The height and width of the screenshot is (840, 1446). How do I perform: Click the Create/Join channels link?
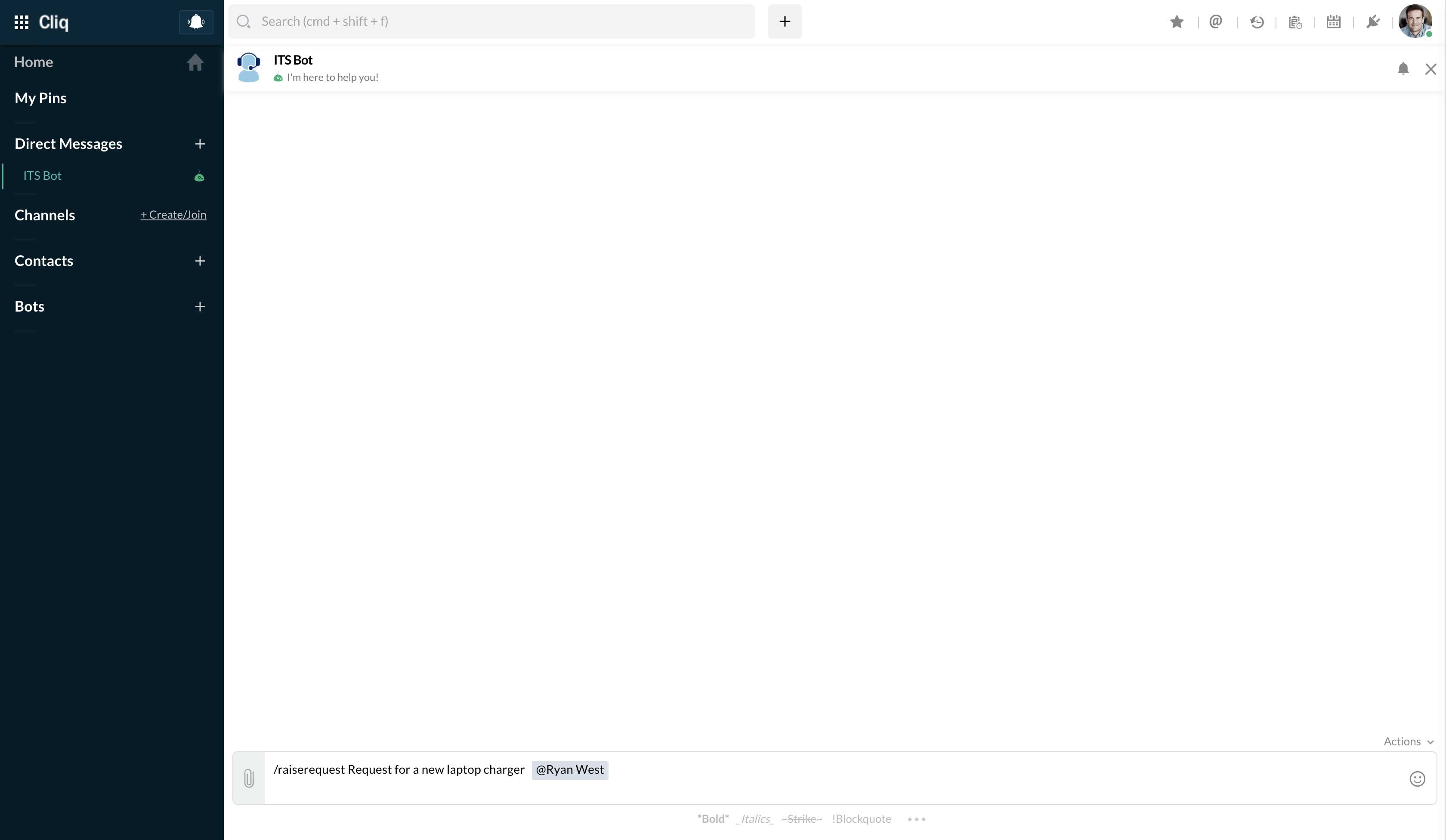pyautogui.click(x=173, y=215)
